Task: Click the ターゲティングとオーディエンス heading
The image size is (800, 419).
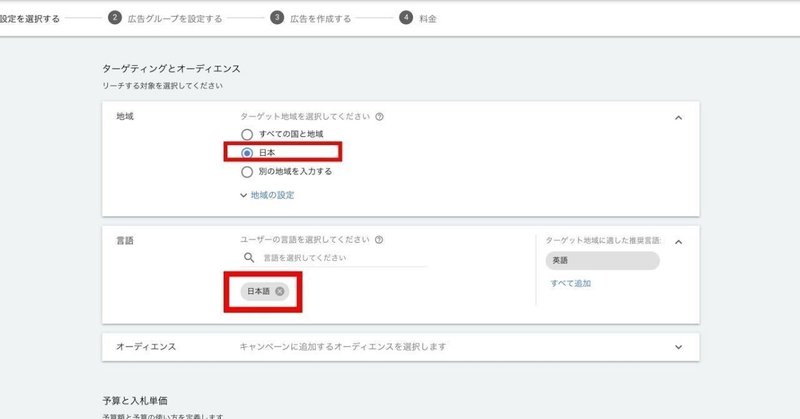Action: 171,68
